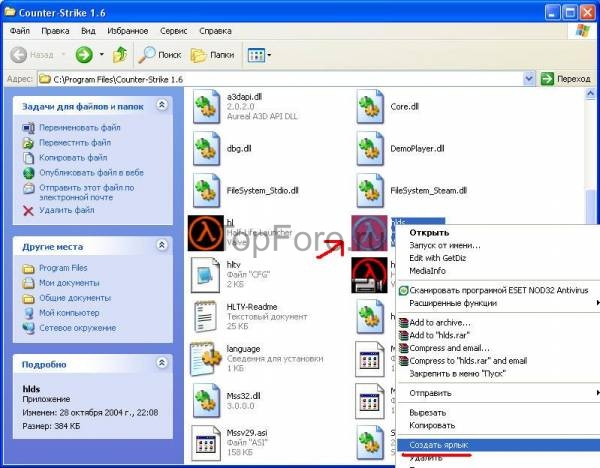
Task: Select the language setup info icon
Action: (206, 359)
